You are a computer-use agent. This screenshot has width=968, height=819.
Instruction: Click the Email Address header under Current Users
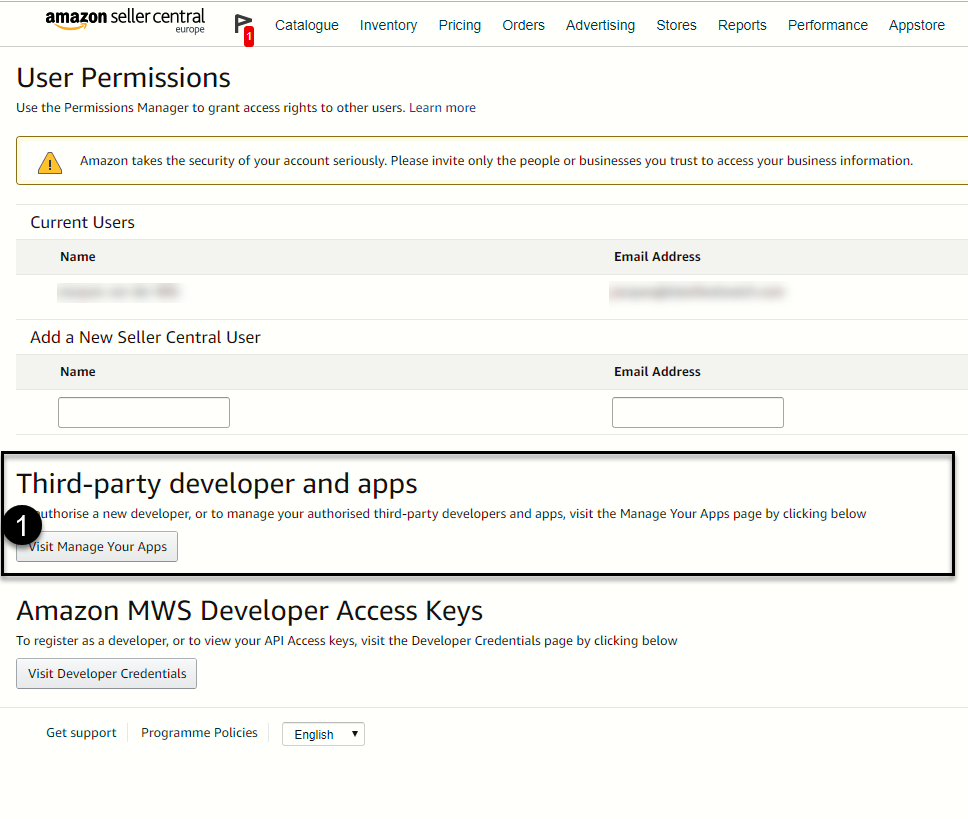pyautogui.click(x=657, y=257)
